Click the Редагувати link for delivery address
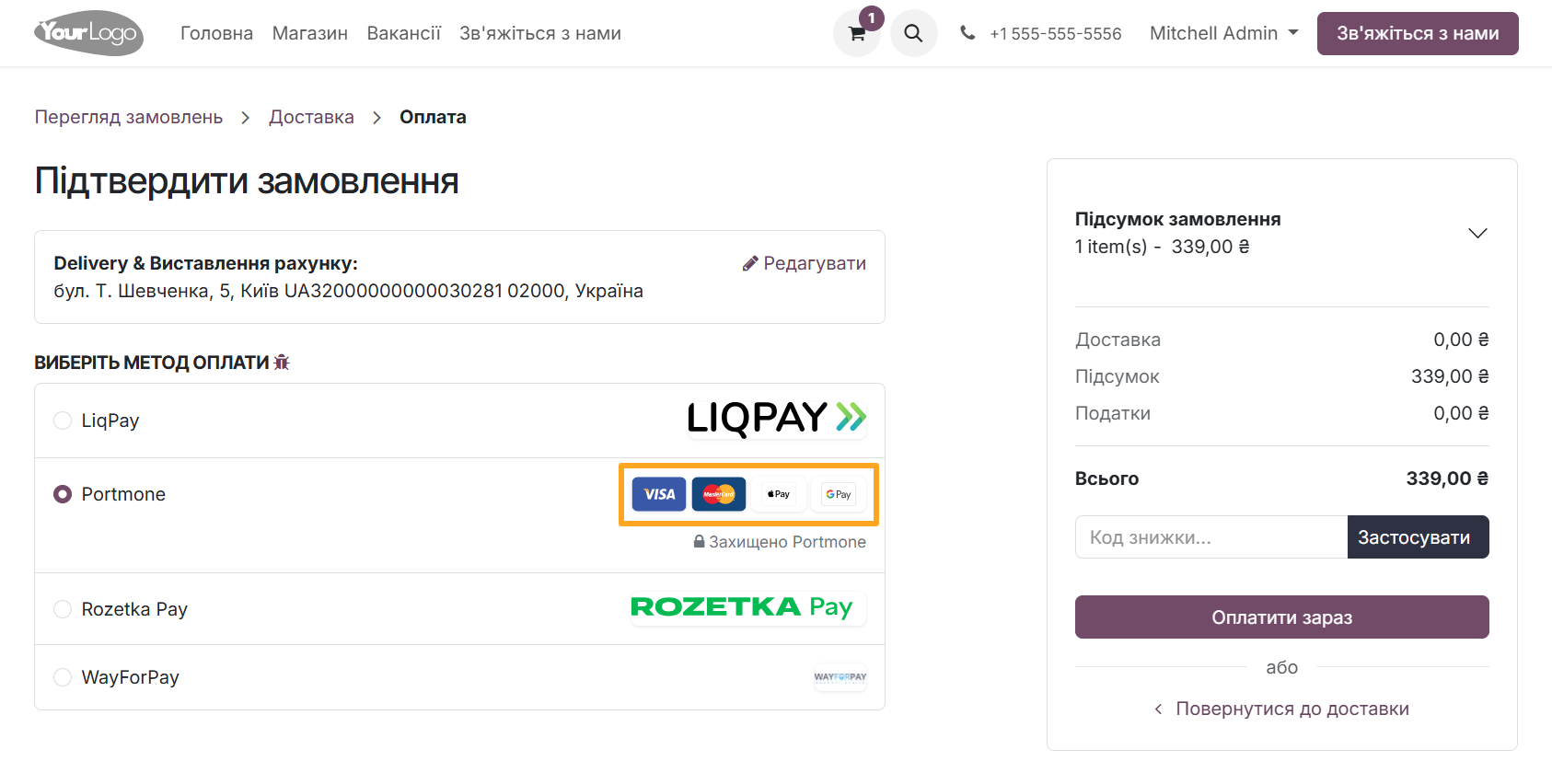 (804, 263)
